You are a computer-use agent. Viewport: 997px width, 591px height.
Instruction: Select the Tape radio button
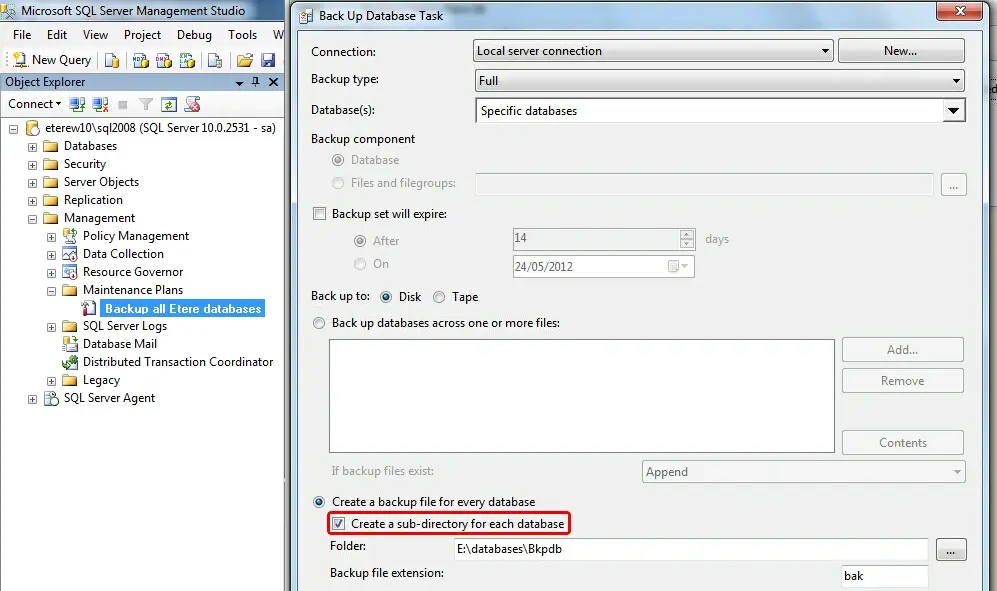[x=439, y=297]
